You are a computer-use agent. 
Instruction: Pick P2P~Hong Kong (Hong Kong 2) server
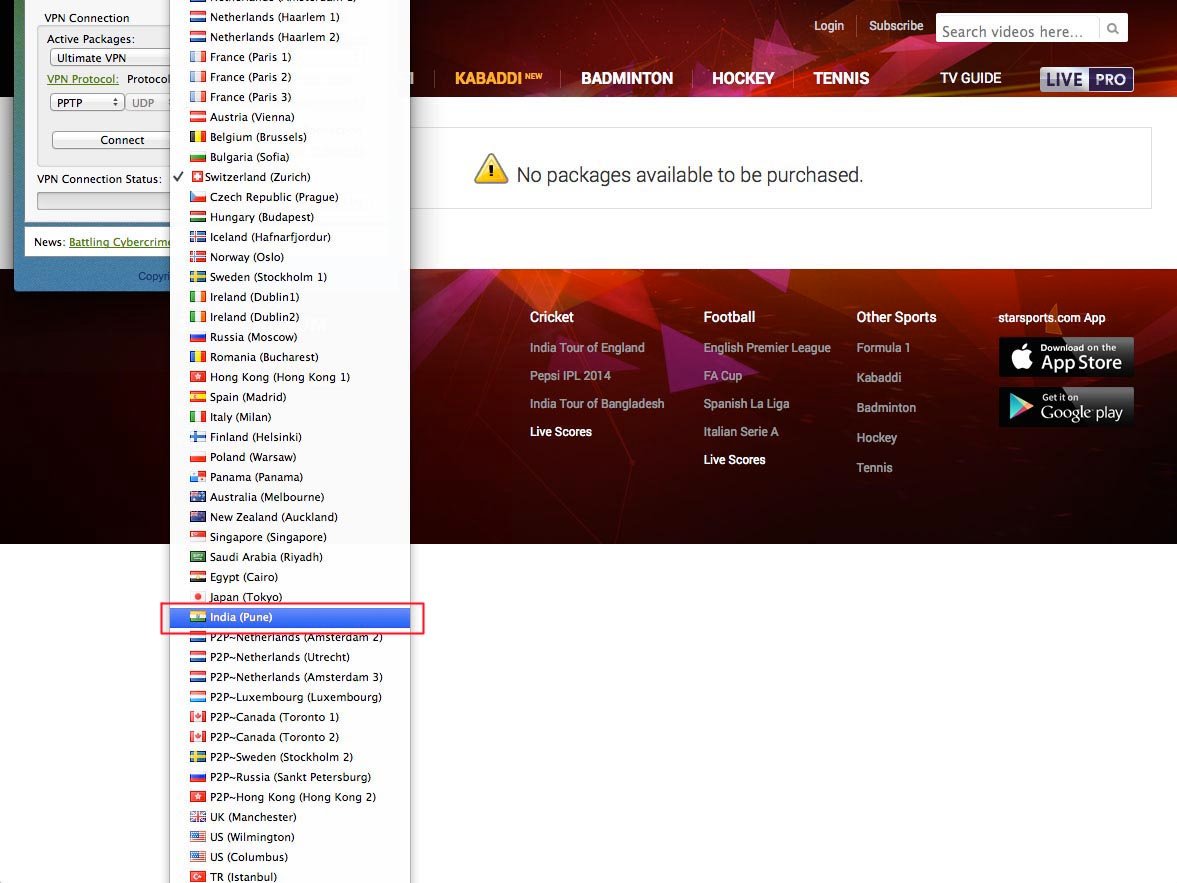click(290, 797)
